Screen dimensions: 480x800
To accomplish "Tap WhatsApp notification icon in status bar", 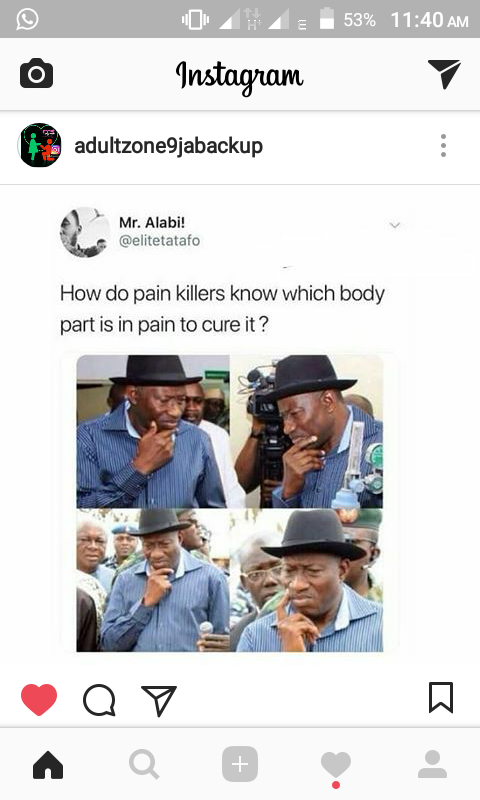I will pos(27,19).
